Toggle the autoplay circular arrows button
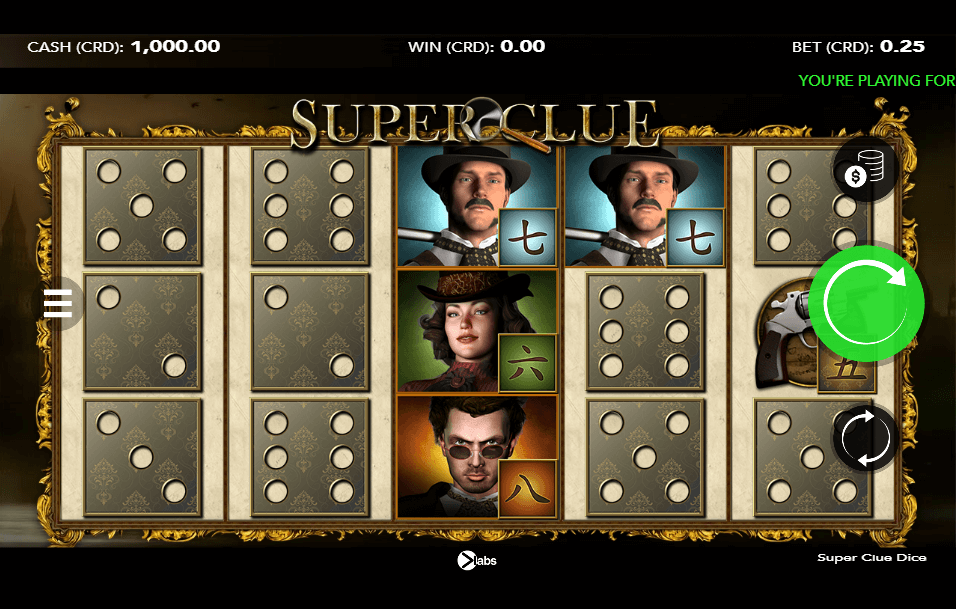The height and width of the screenshot is (609, 956). [865, 438]
